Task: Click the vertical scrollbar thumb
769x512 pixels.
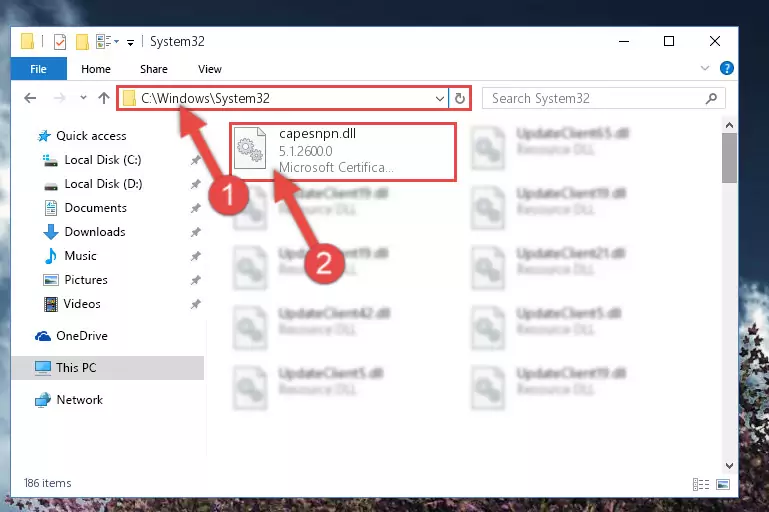Action: coord(729,158)
